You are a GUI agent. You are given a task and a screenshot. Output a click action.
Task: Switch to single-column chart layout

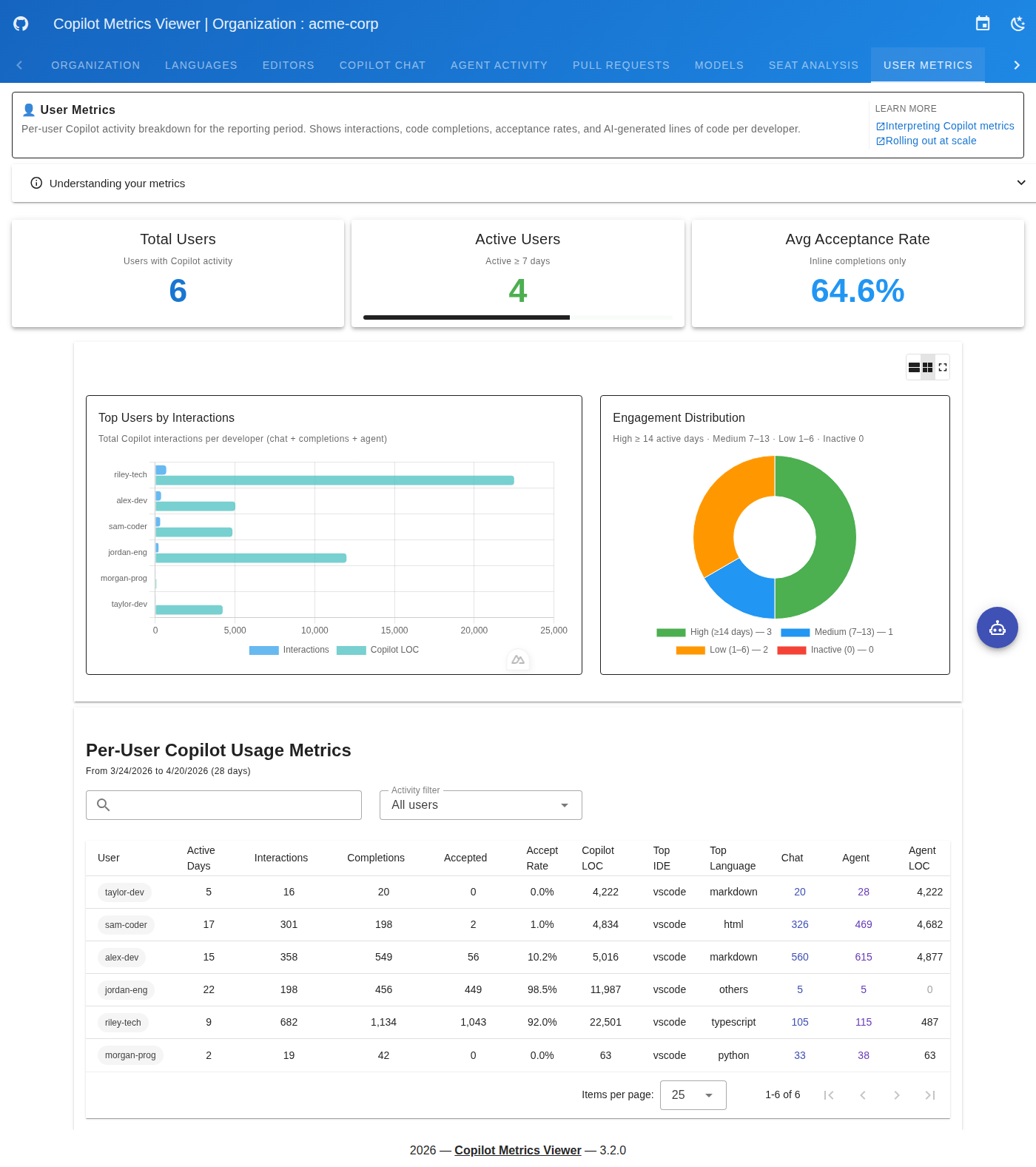tap(914, 367)
